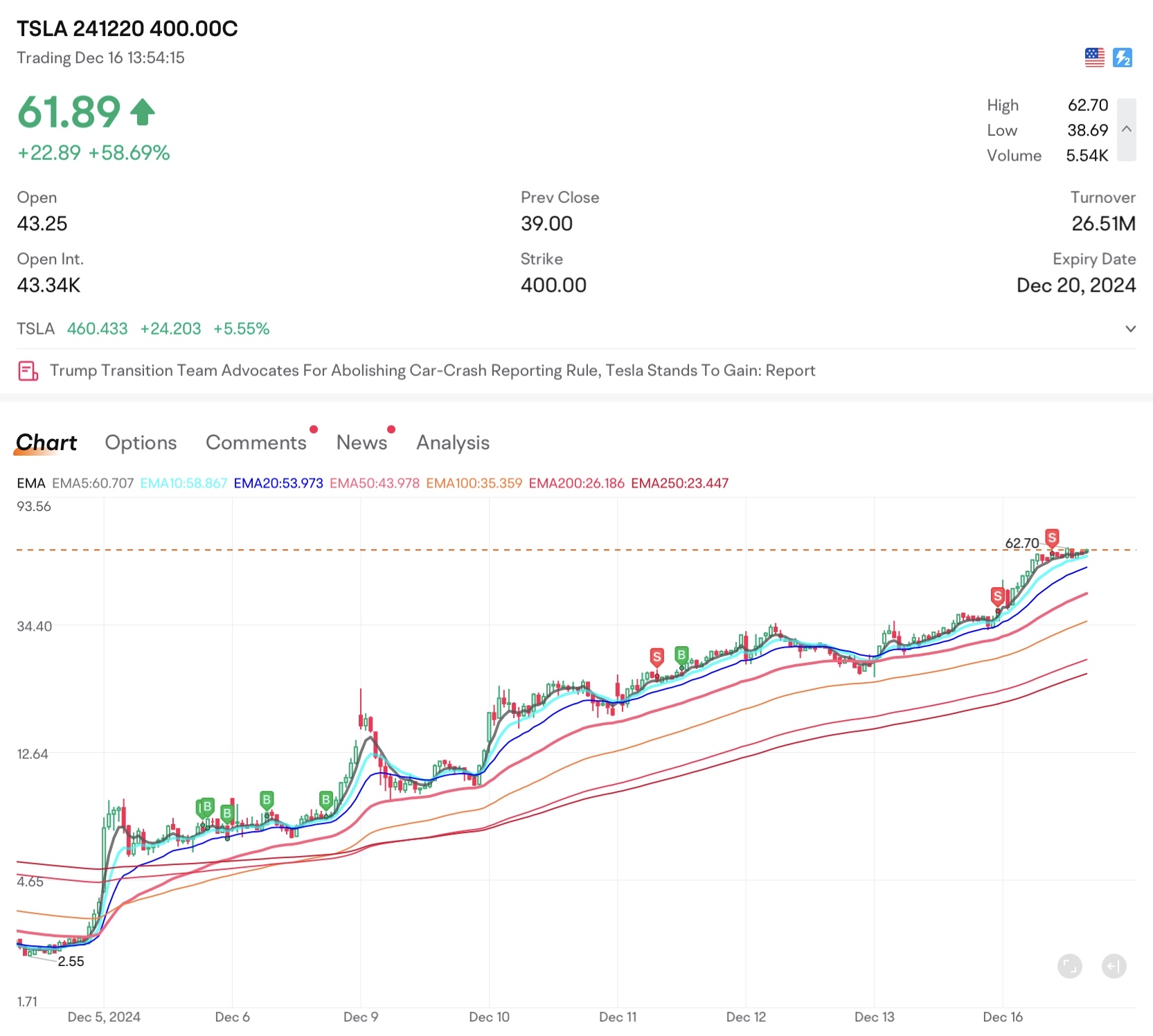Click the Open Int. value 43.34K

tap(48, 285)
